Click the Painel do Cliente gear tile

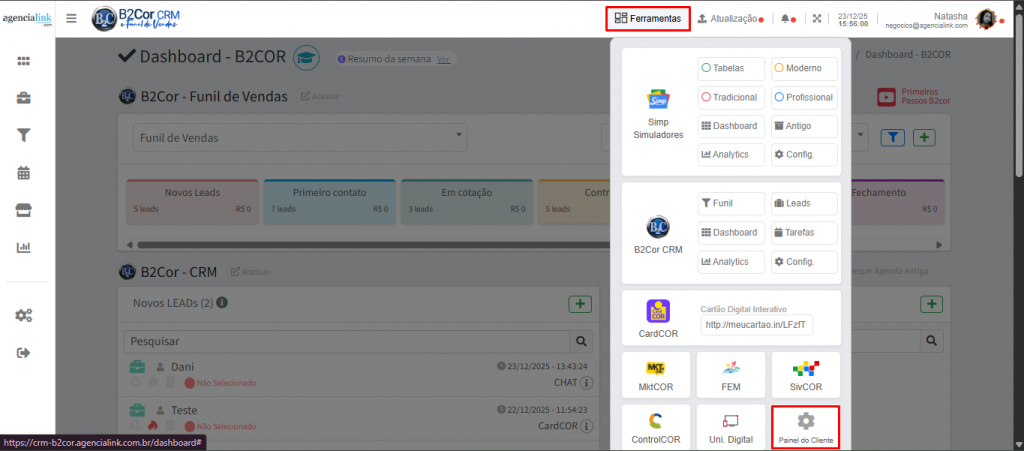pyautogui.click(x=805, y=425)
